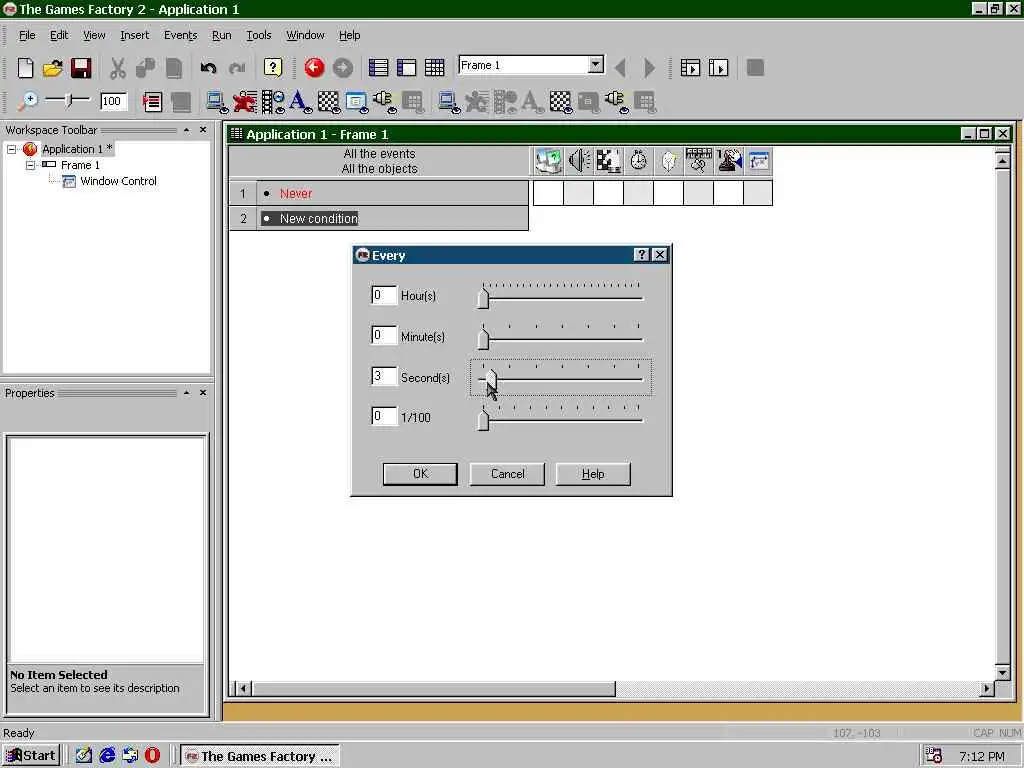1024x768 pixels.
Task: Click Workspace Toolbar panel's small arrow
Action: [187, 130]
